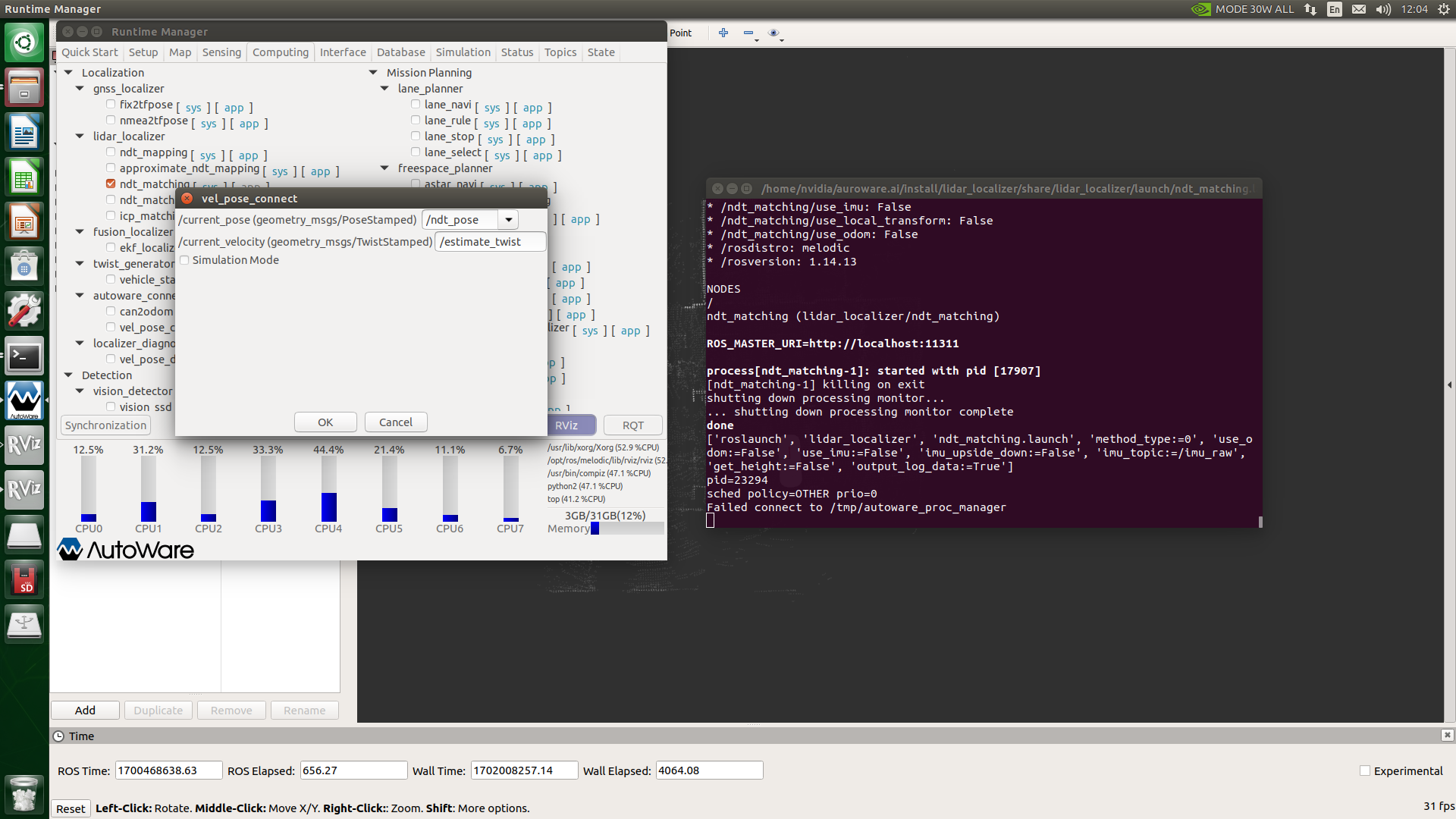Launch LibreOffice Calc from dock
1456x819 pixels.
coord(24,177)
